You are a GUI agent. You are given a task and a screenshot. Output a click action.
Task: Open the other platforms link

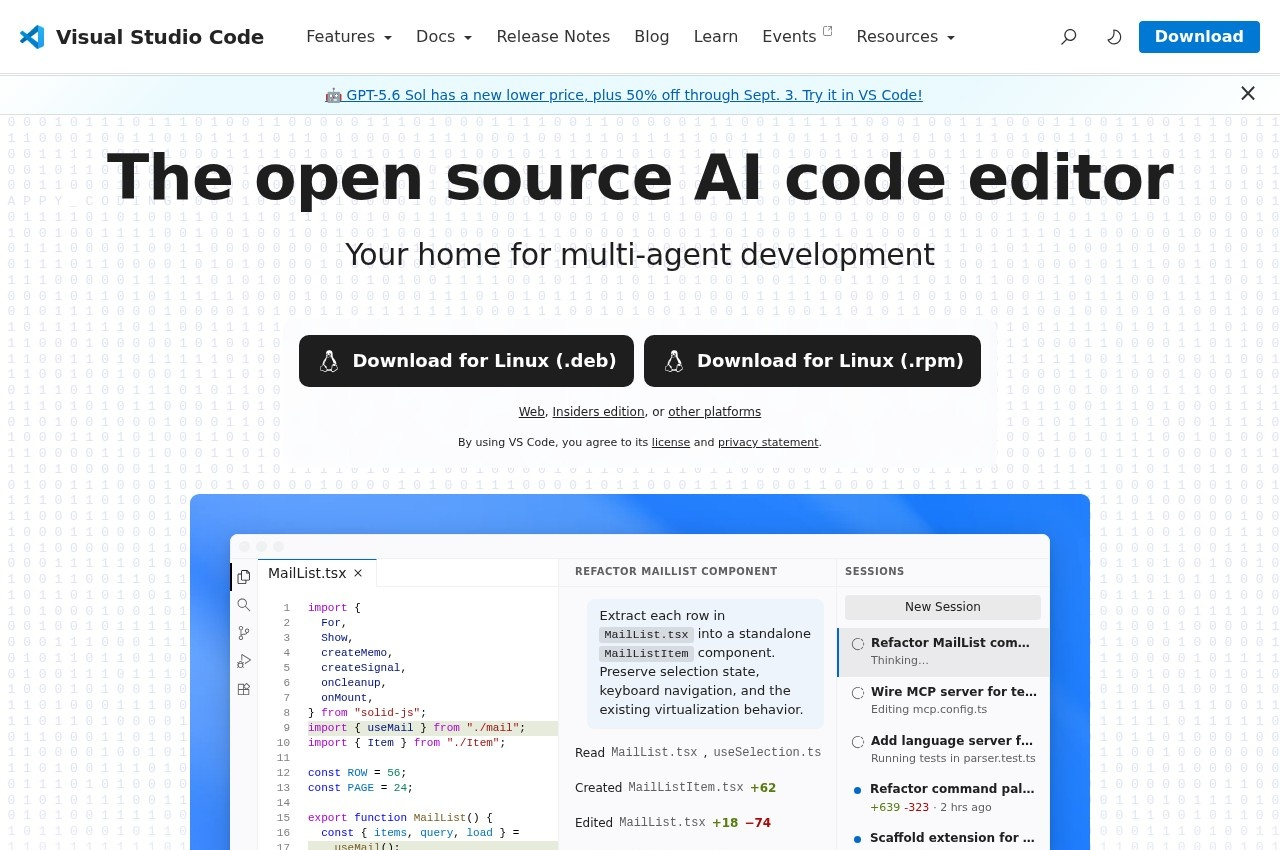(714, 412)
